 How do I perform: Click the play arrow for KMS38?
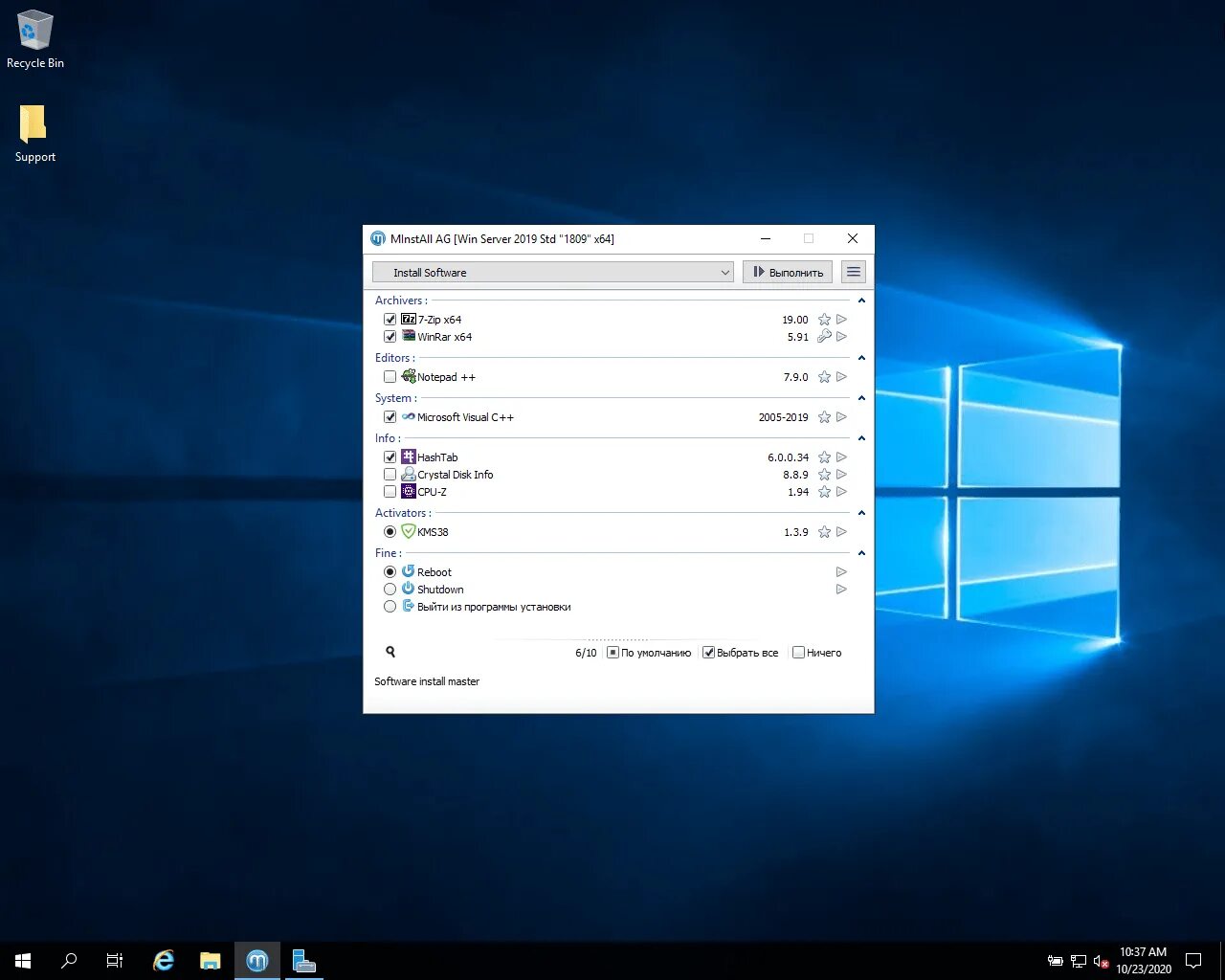(842, 532)
